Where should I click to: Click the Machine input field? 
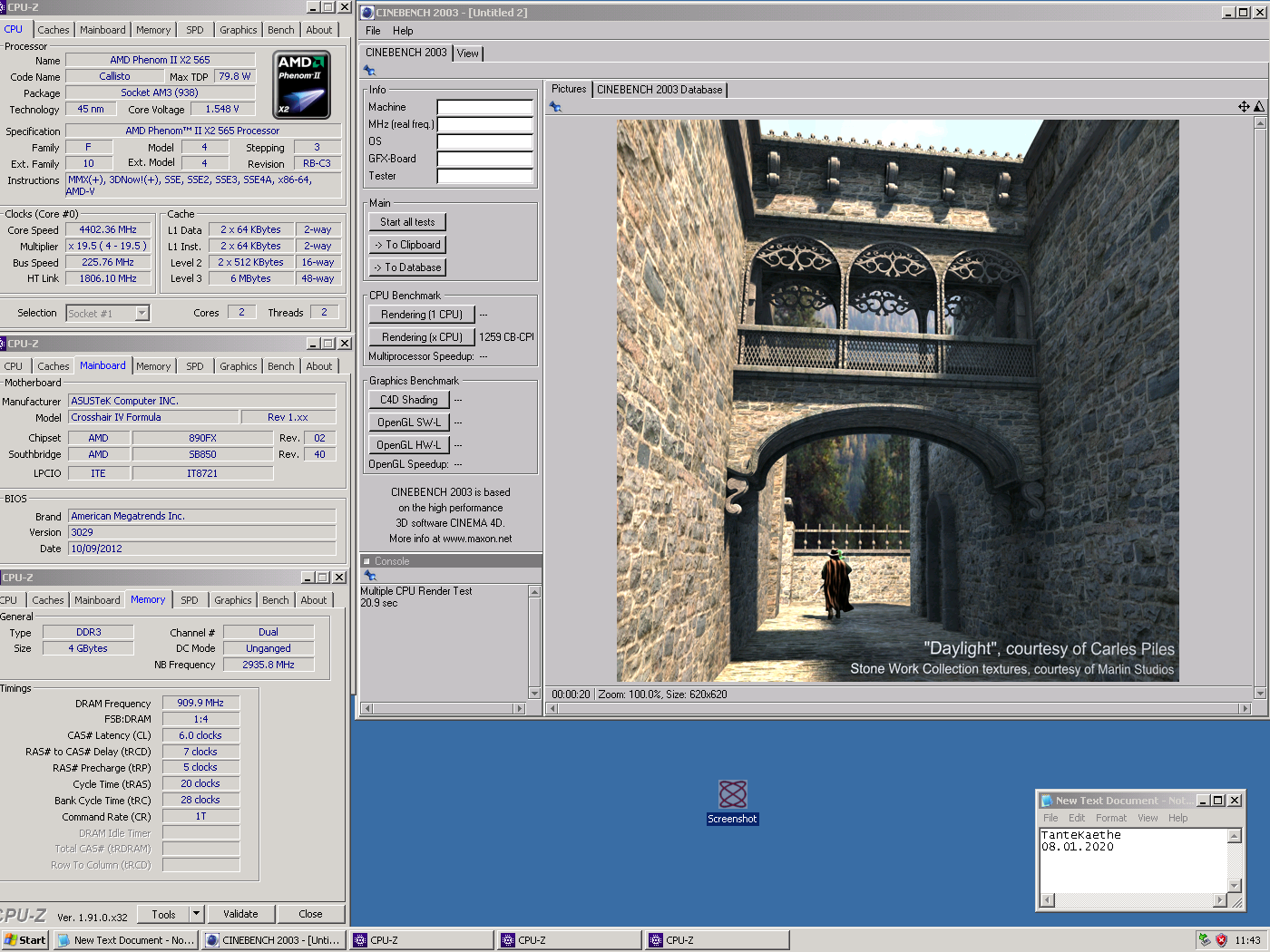(484, 107)
